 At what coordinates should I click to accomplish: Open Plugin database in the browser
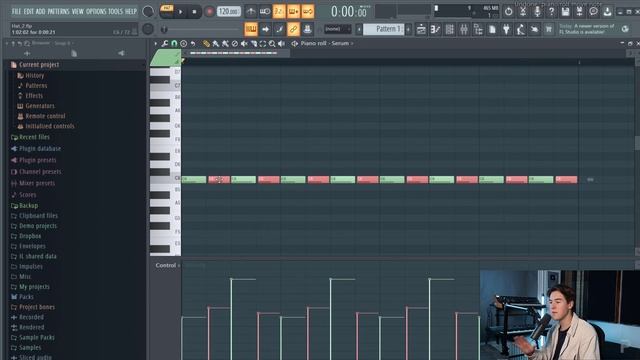(x=40, y=149)
